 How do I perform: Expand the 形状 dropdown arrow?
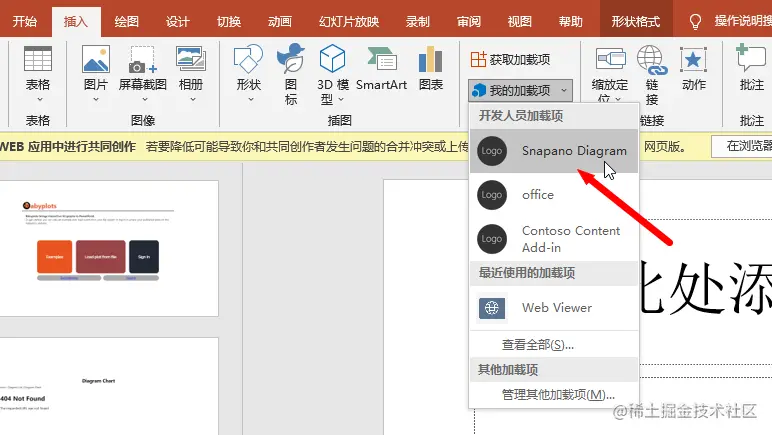click(x=251, y=99)
